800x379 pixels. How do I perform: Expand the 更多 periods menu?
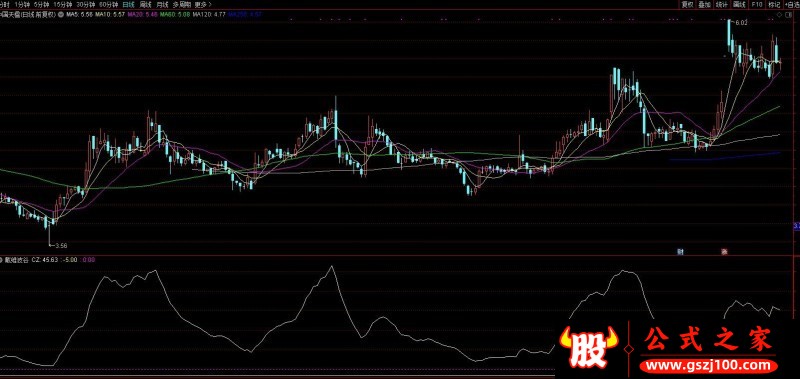tap(201, 4)
